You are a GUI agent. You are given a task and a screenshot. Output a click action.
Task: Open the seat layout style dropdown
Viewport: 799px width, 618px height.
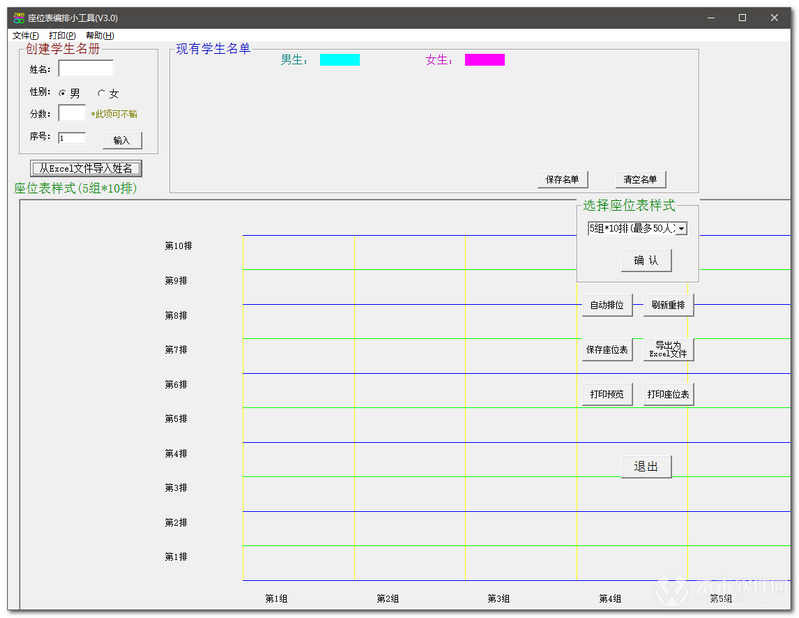681,228
